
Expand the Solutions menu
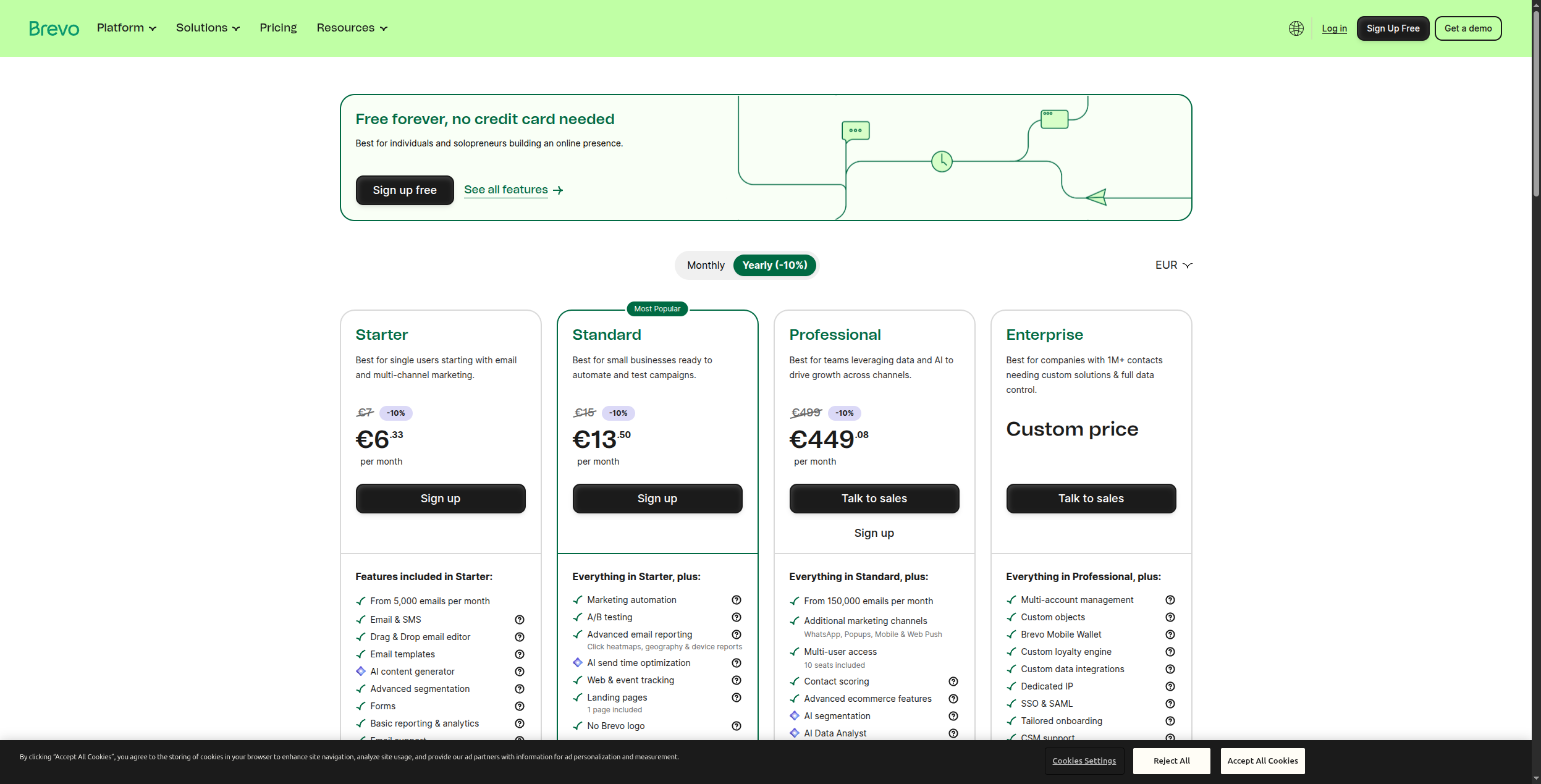[x=208, y=28]
